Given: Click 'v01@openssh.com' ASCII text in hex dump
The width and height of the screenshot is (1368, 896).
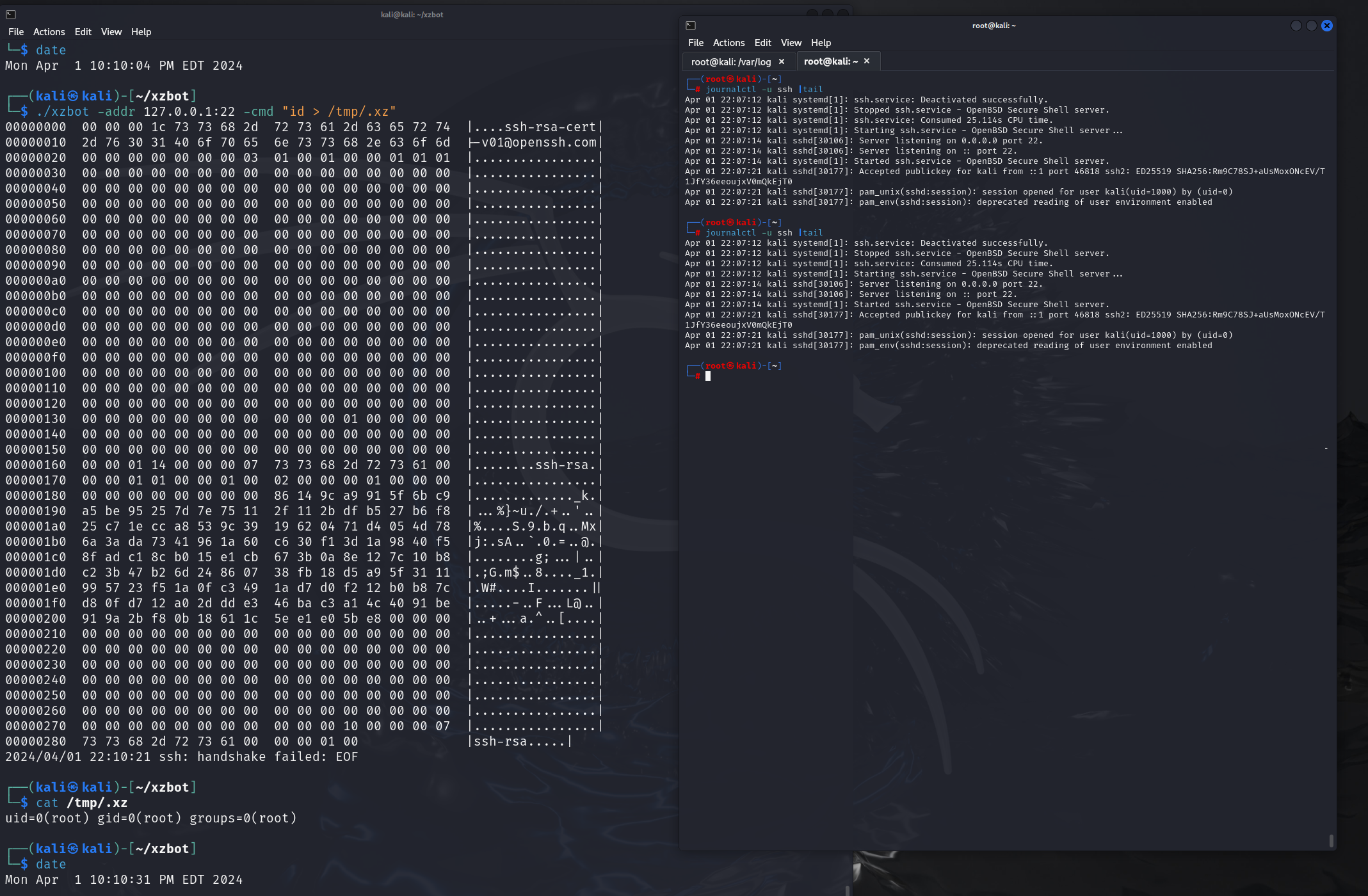Looking at the screenshot, I should coord(539,142).
